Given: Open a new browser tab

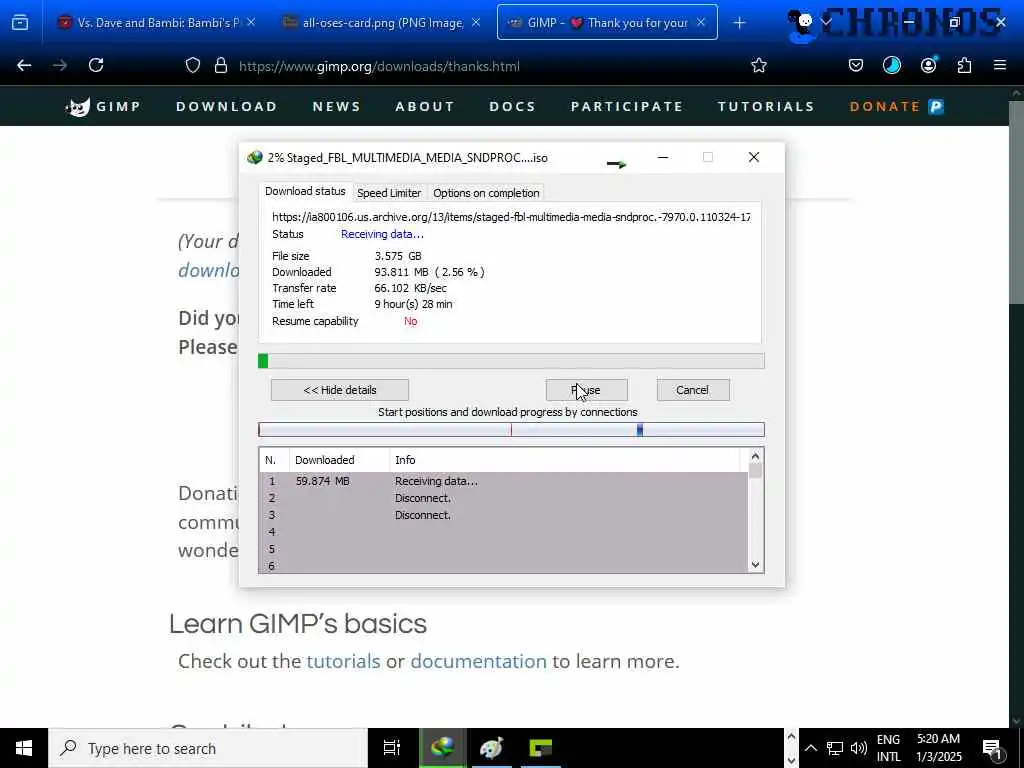Looking at the screenshot, I should pos(739,23).
